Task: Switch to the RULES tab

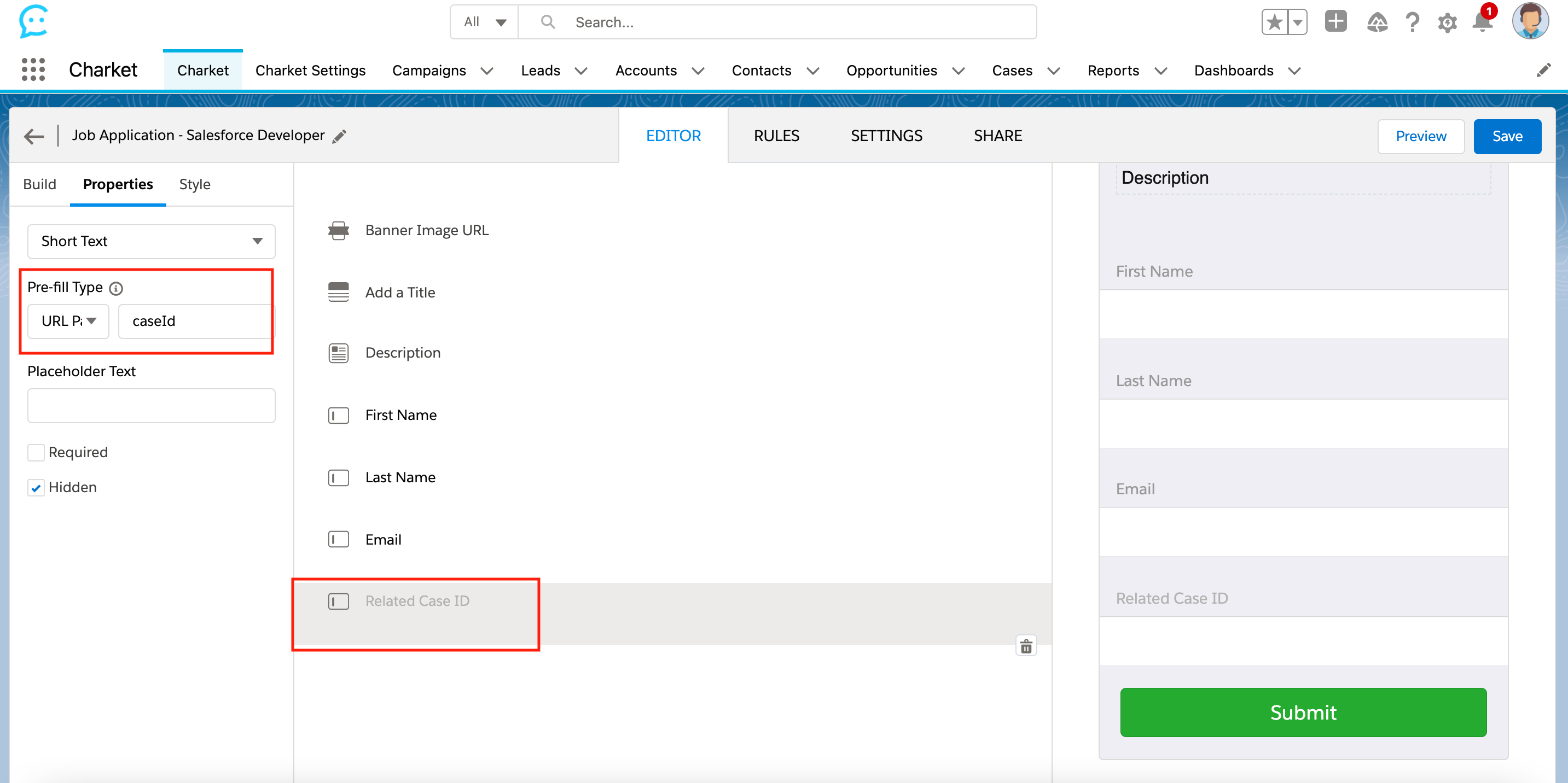Action: 776,136
